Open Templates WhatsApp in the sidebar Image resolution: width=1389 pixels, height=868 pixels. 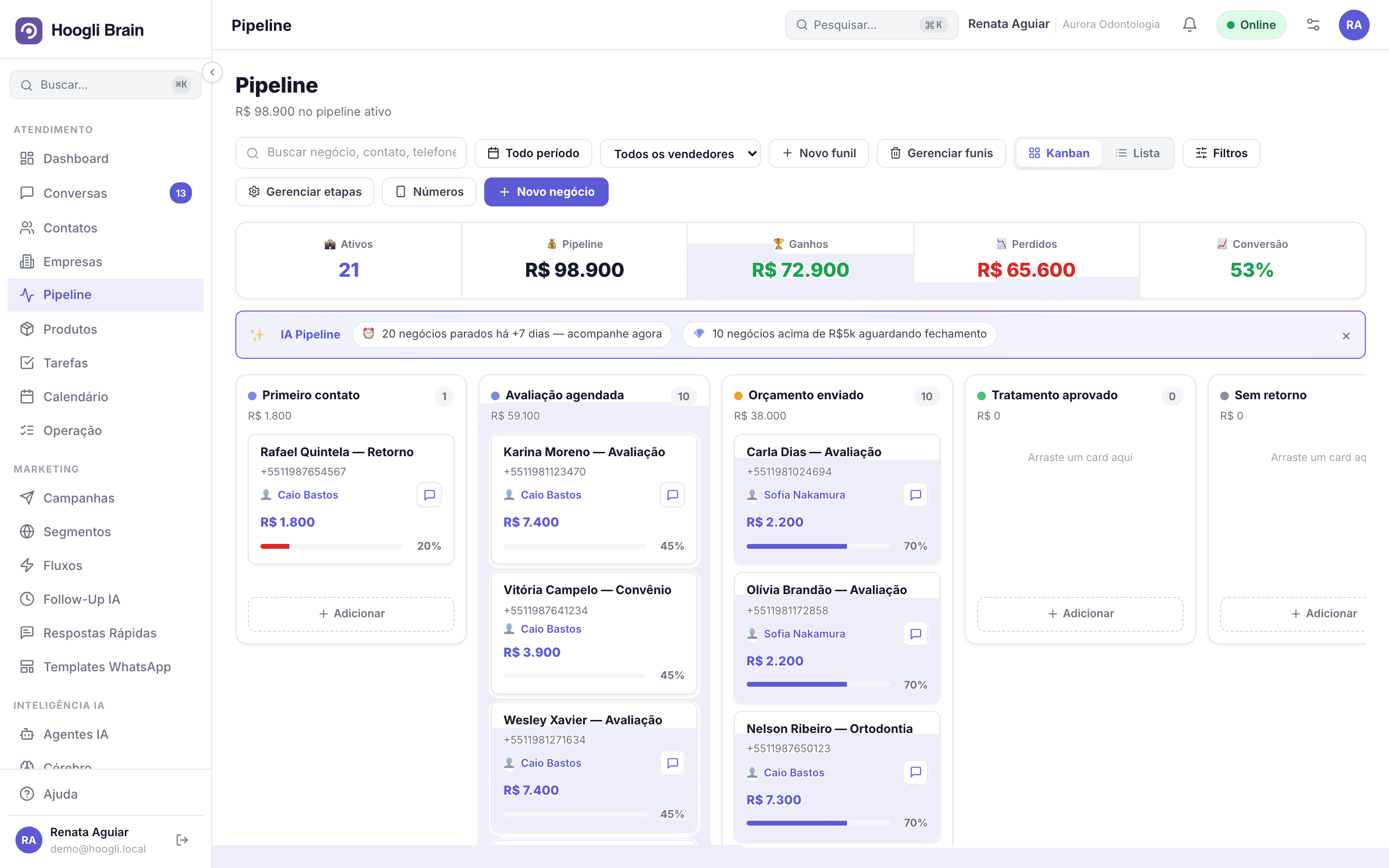(x=106, y=666)
